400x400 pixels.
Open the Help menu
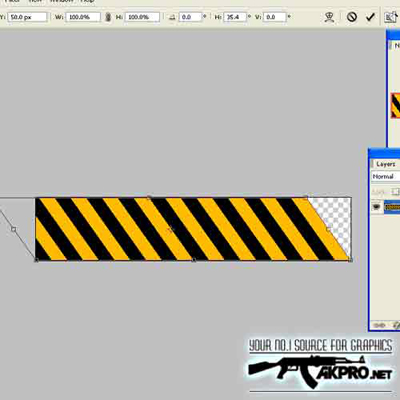(88, 1)
